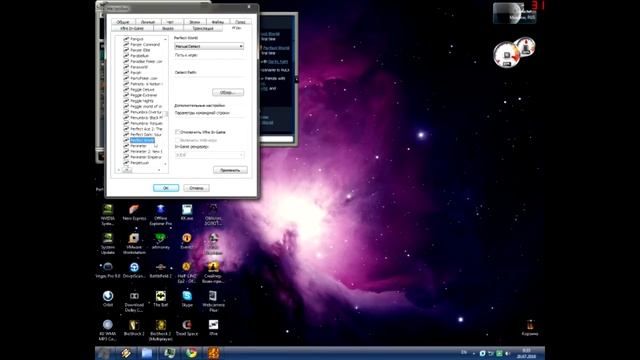Switch to the Общие tab
The height and width of the screenshot is (360, 640).
click(123, 22)
